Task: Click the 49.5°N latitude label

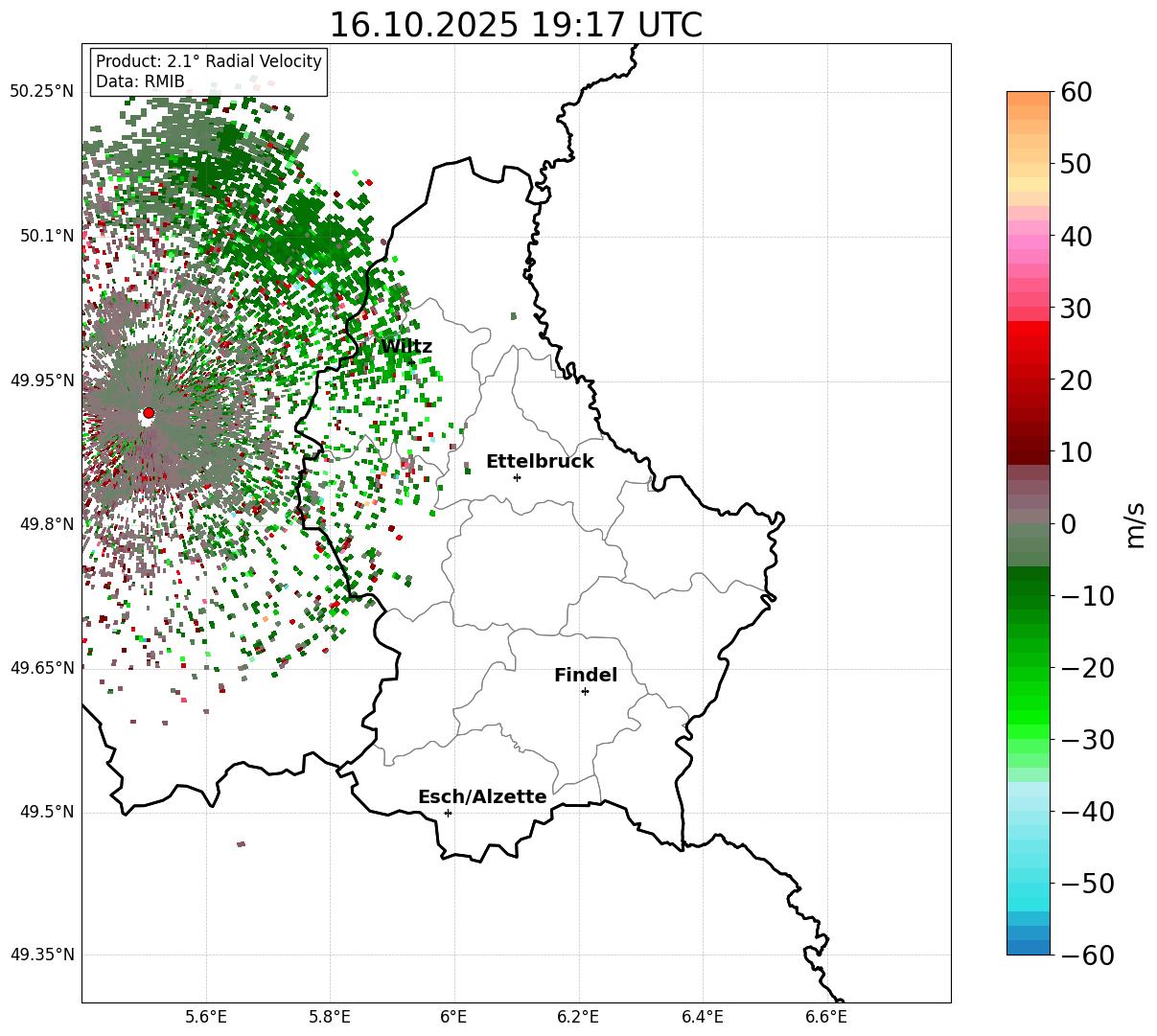Action: point(46,812)
